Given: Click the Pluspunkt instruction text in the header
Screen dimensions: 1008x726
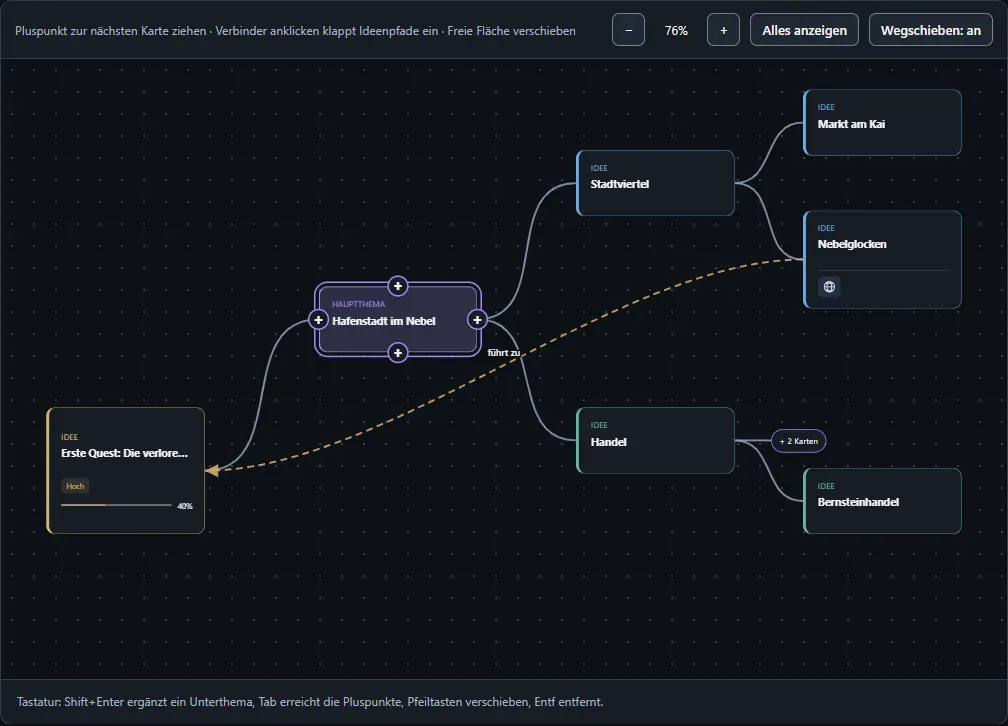Looking at the screenshot, I should [295, 31].
